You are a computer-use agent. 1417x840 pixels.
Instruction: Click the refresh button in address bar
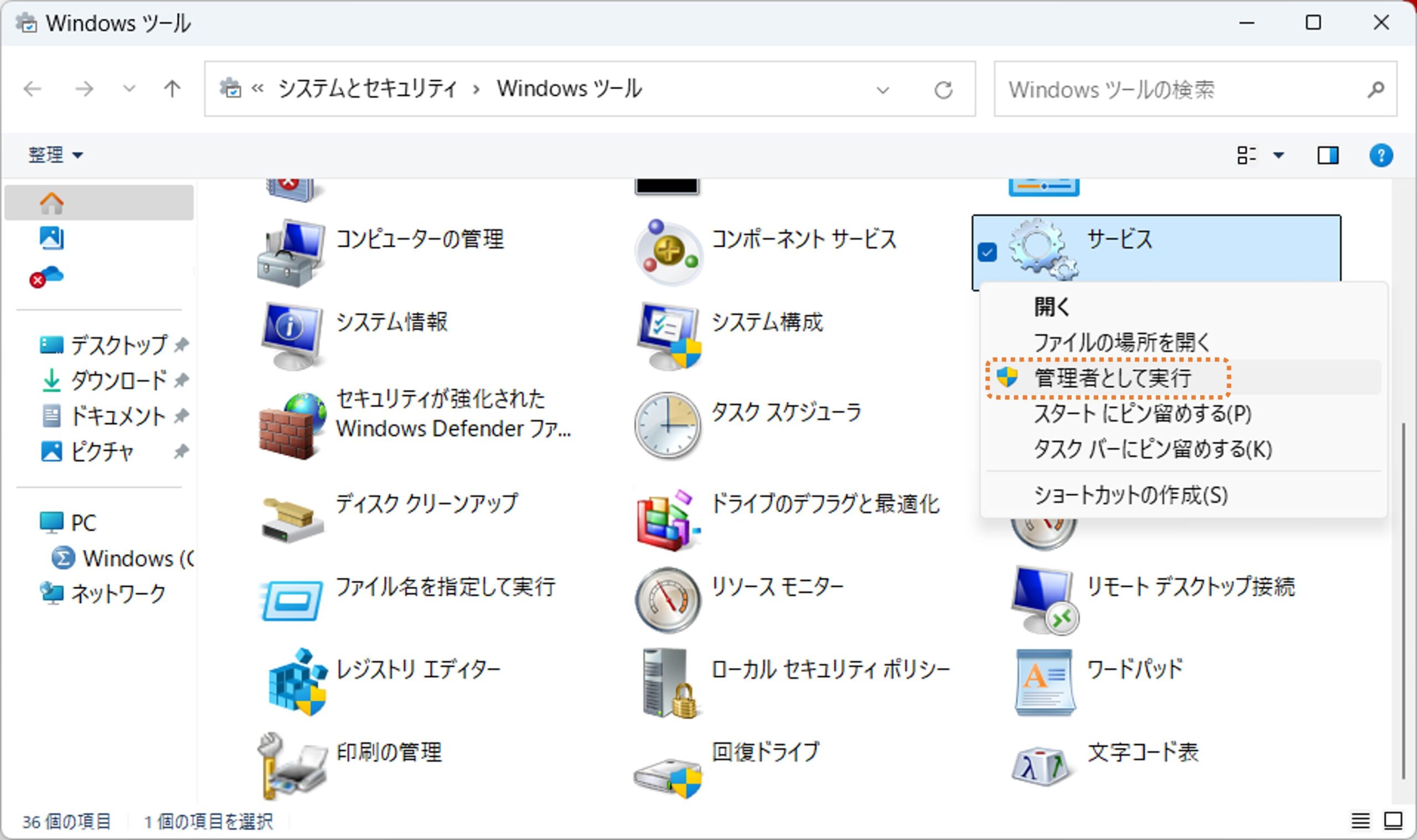coord(943,90)
